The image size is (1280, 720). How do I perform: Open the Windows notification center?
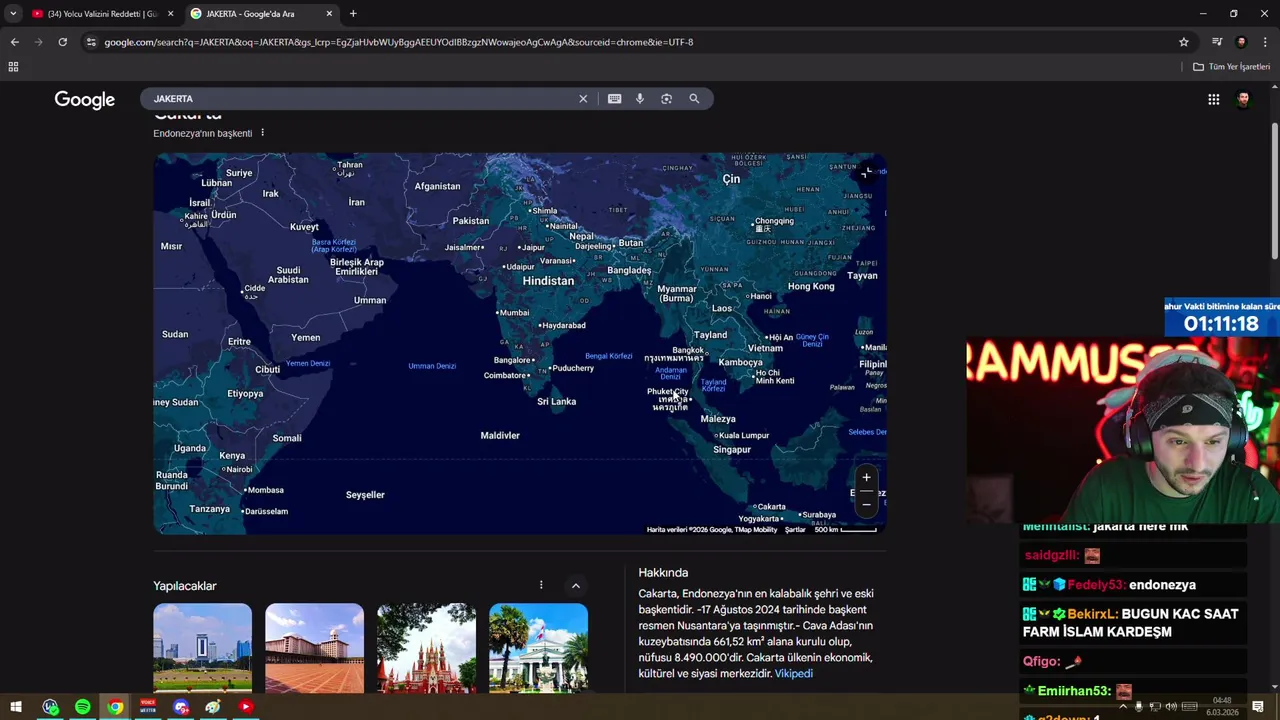1258,707
